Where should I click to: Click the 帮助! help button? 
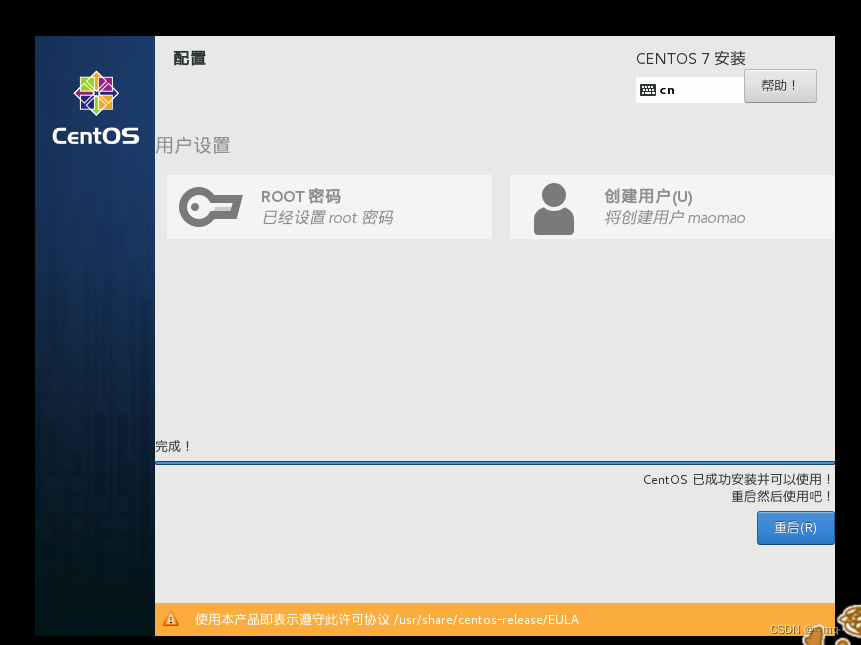(x=780, y=86)
